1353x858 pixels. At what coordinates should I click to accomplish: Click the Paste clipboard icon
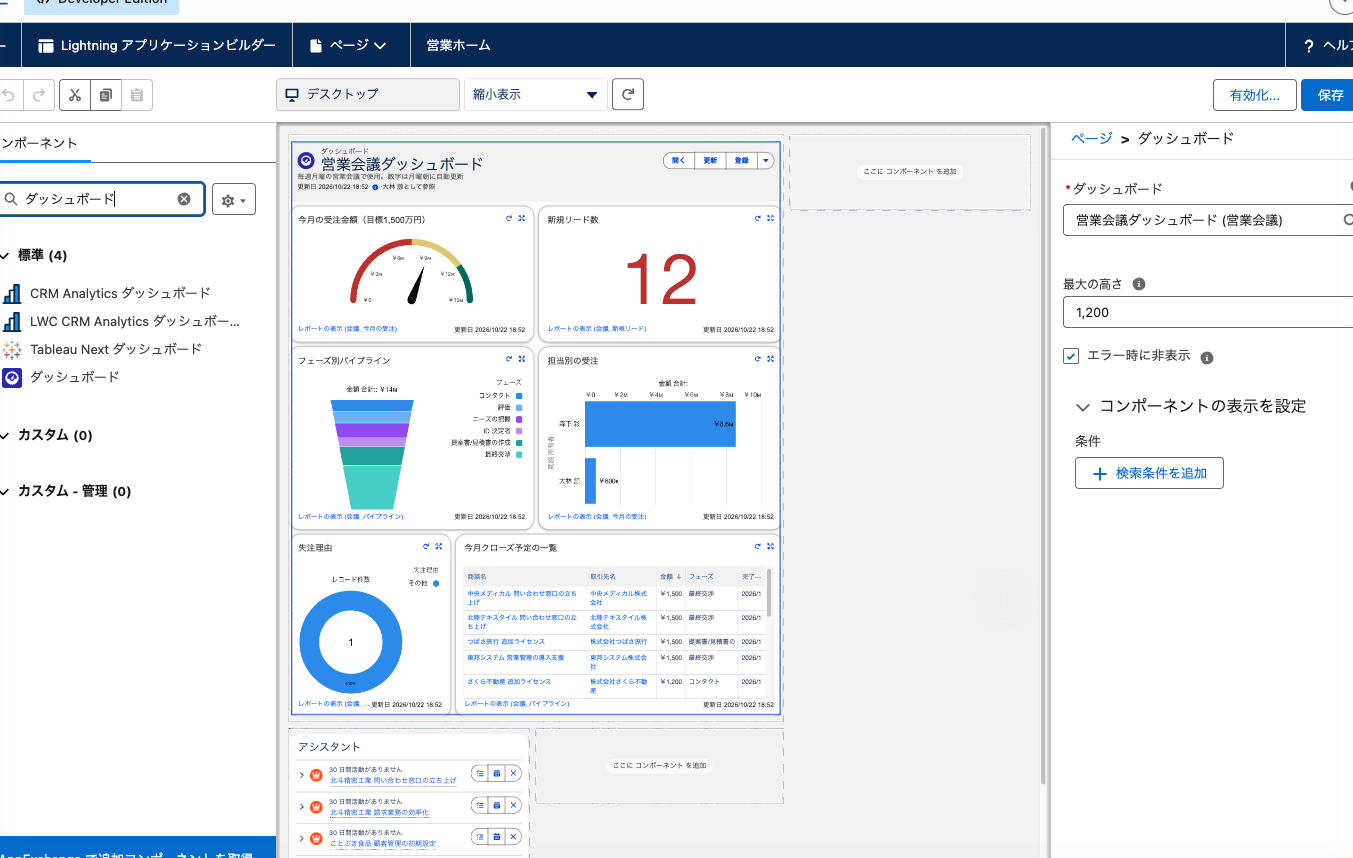point(137,95)
